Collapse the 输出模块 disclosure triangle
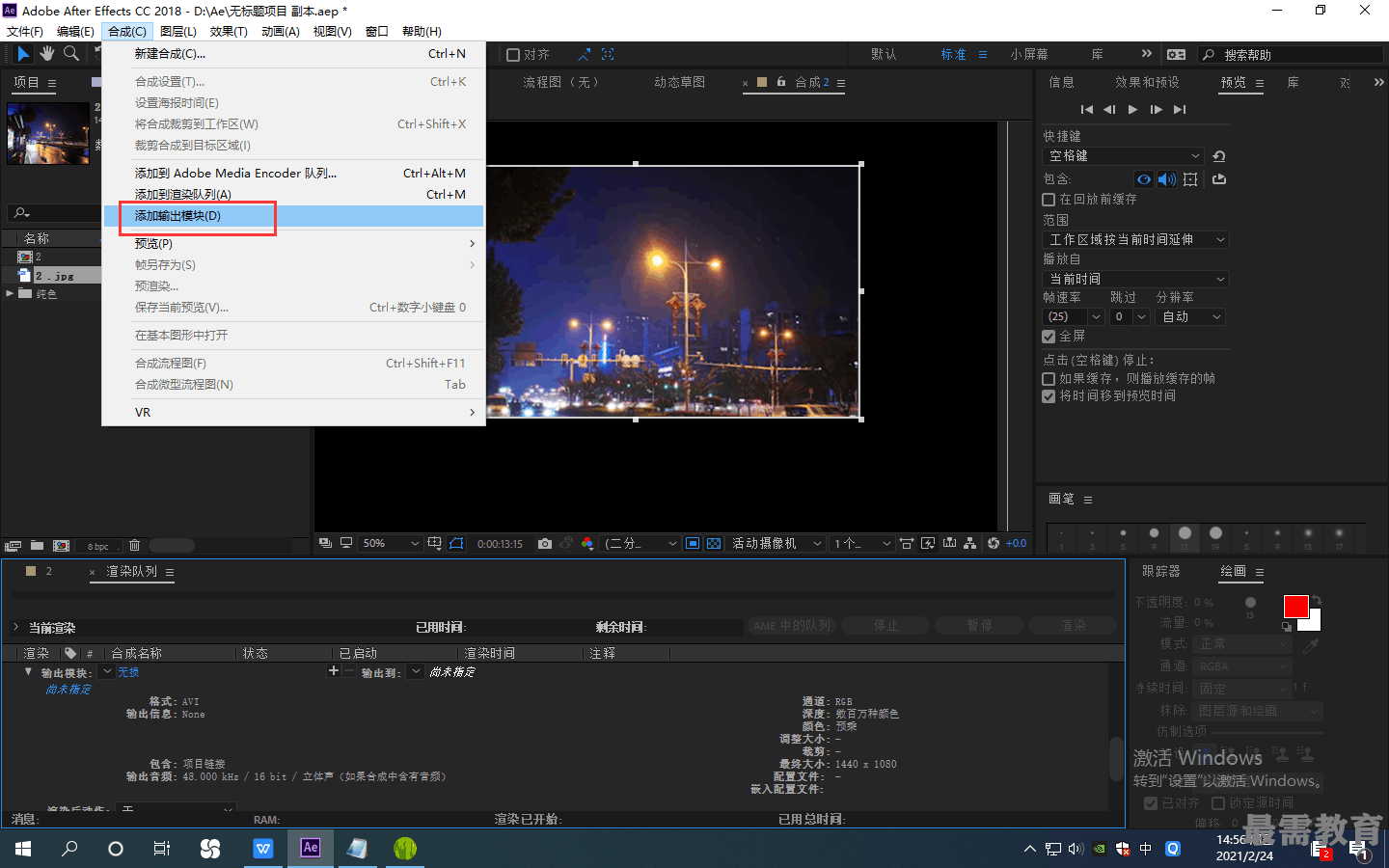Viewport: 1389px width, 868px height. [x=28, y=671]
